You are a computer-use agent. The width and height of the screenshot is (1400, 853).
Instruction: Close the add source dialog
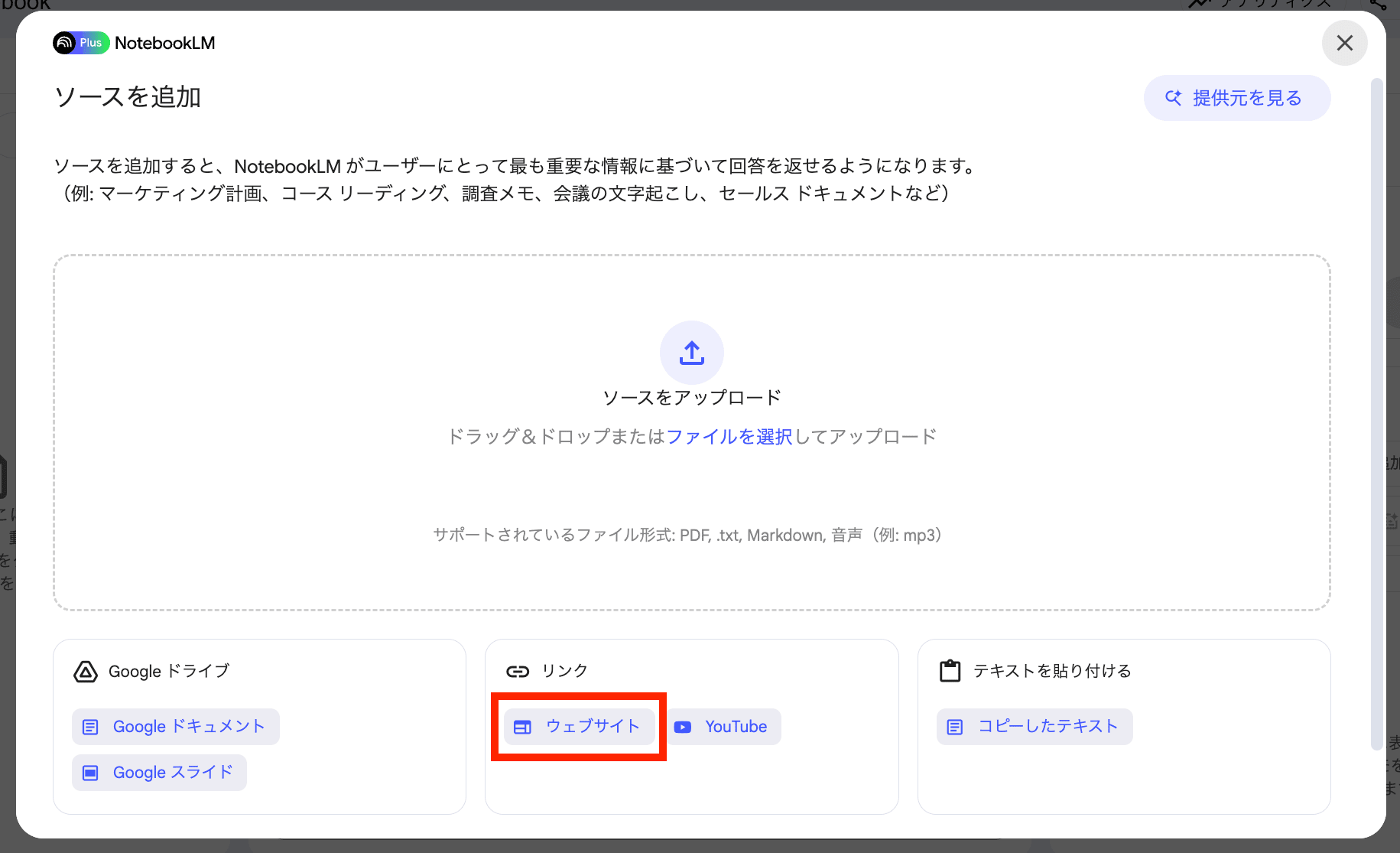[1344, 43]
